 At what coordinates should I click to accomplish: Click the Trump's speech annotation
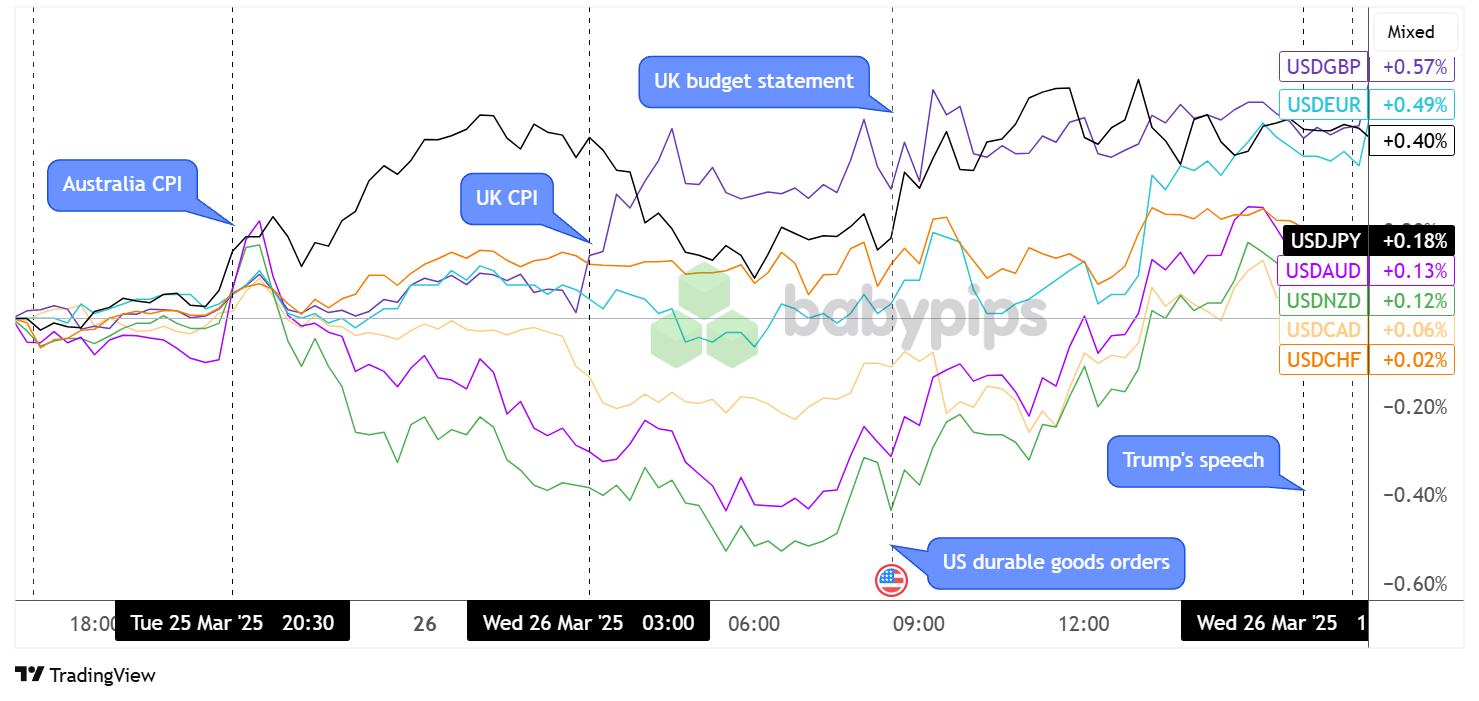(1193, 460)
